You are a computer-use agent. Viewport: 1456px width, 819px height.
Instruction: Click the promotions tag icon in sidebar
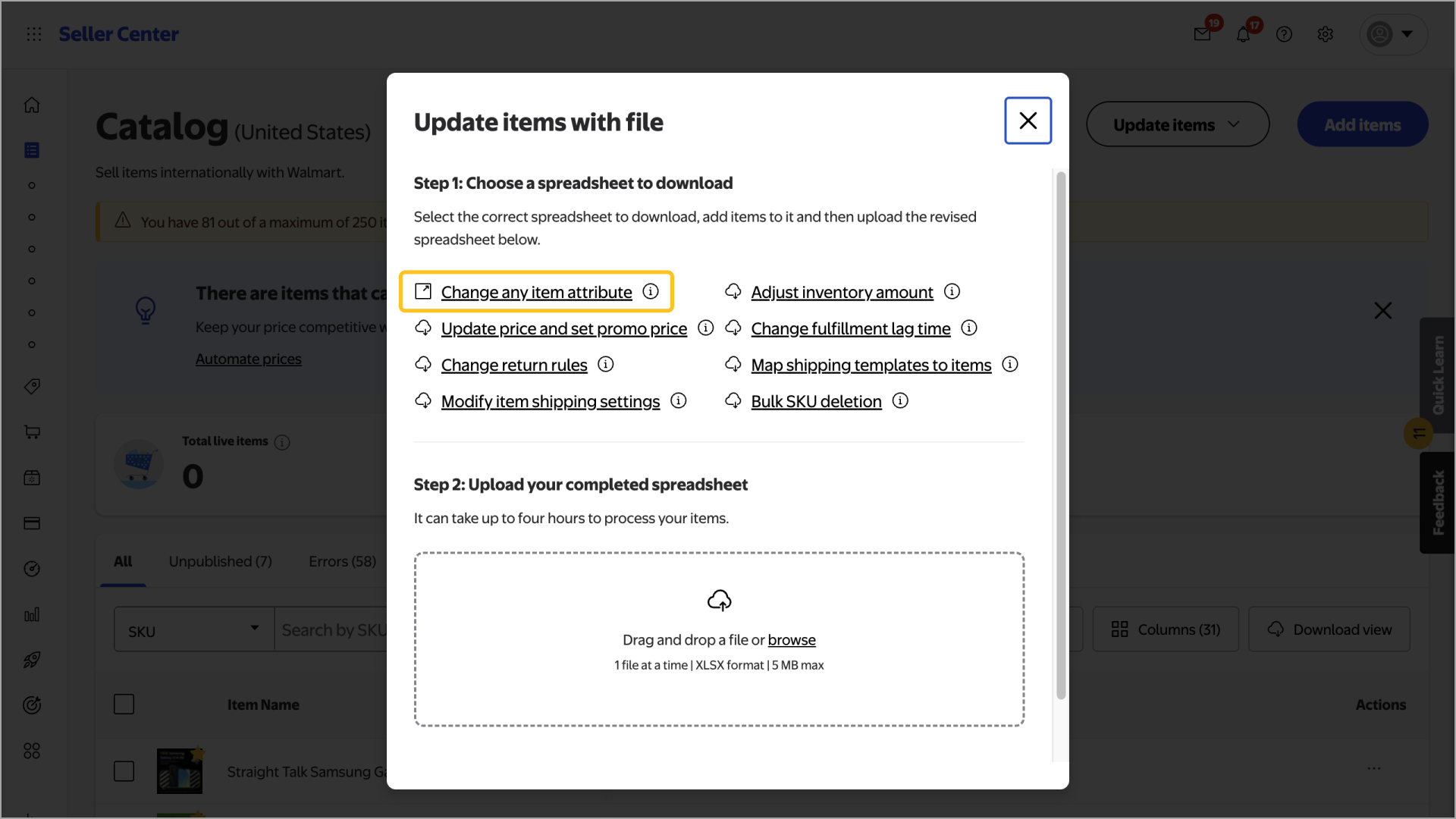click(32, 386)
